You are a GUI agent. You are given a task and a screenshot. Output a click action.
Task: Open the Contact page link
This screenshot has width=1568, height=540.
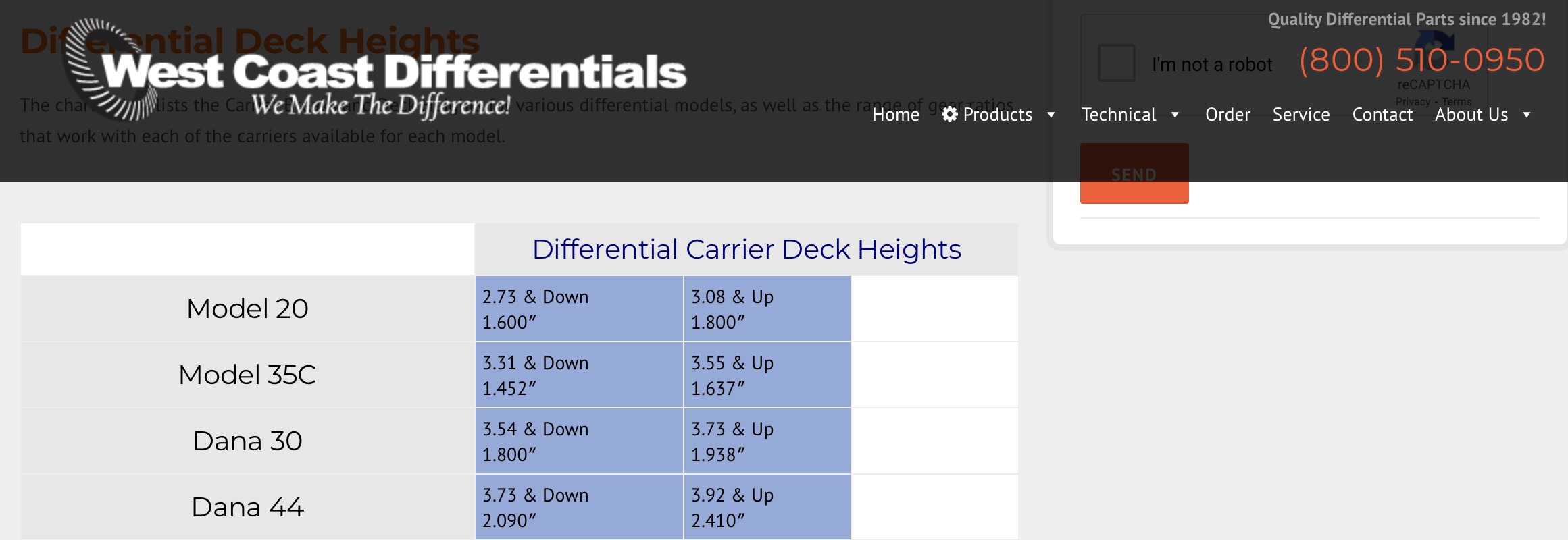1382,115
